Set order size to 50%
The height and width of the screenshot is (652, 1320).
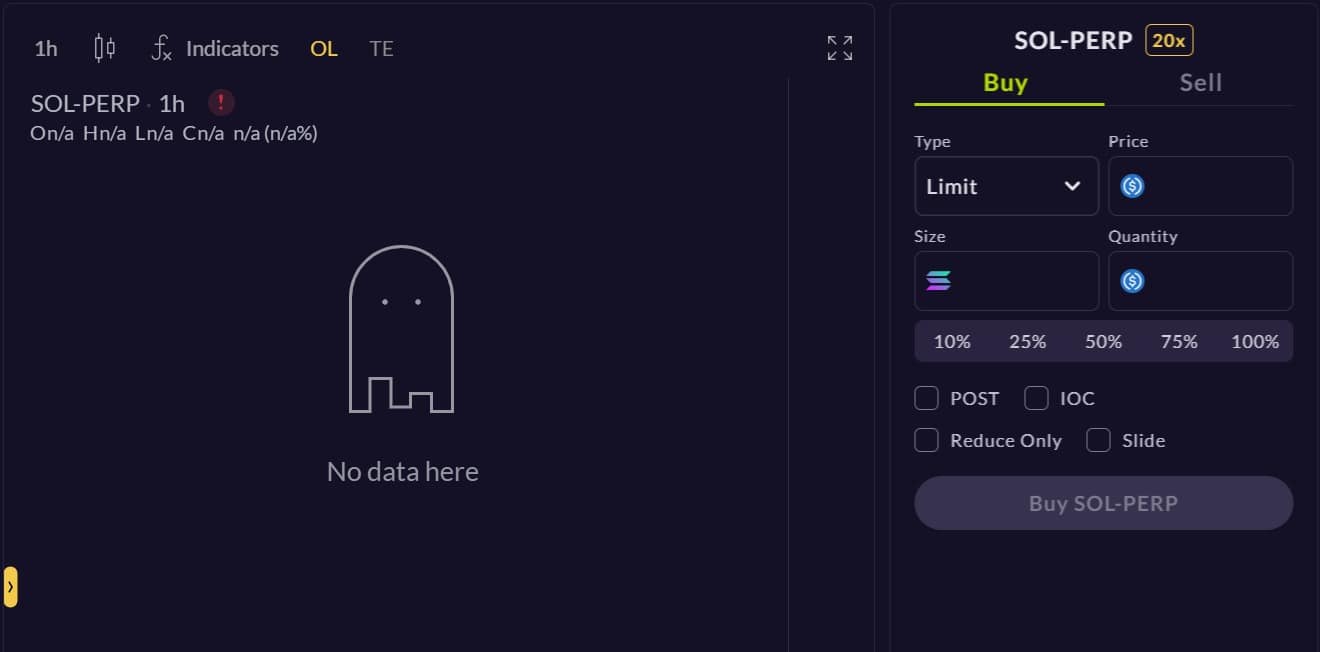coord(1103,342)
